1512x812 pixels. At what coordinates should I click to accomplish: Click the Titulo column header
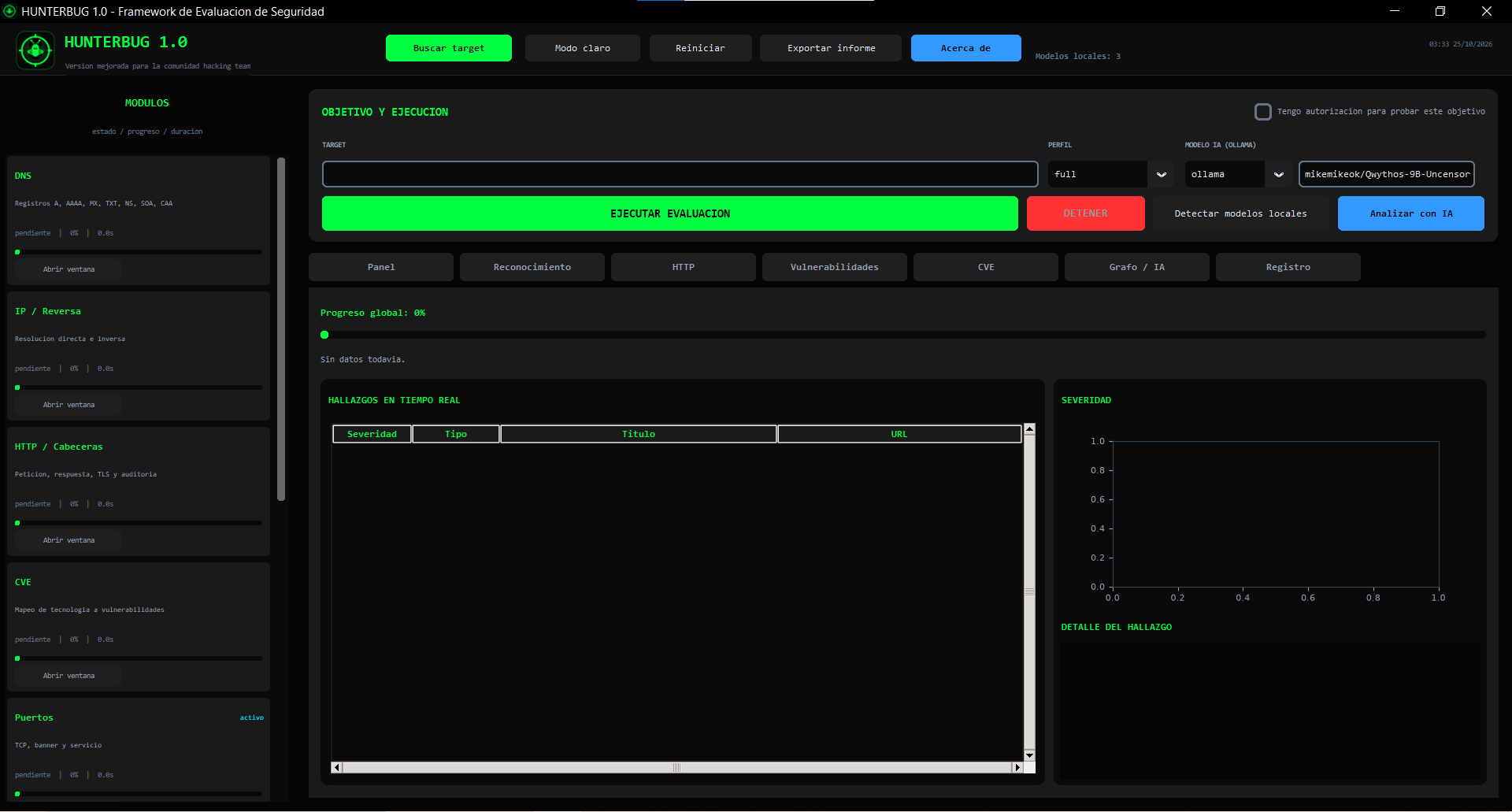[x=639, y=434]
